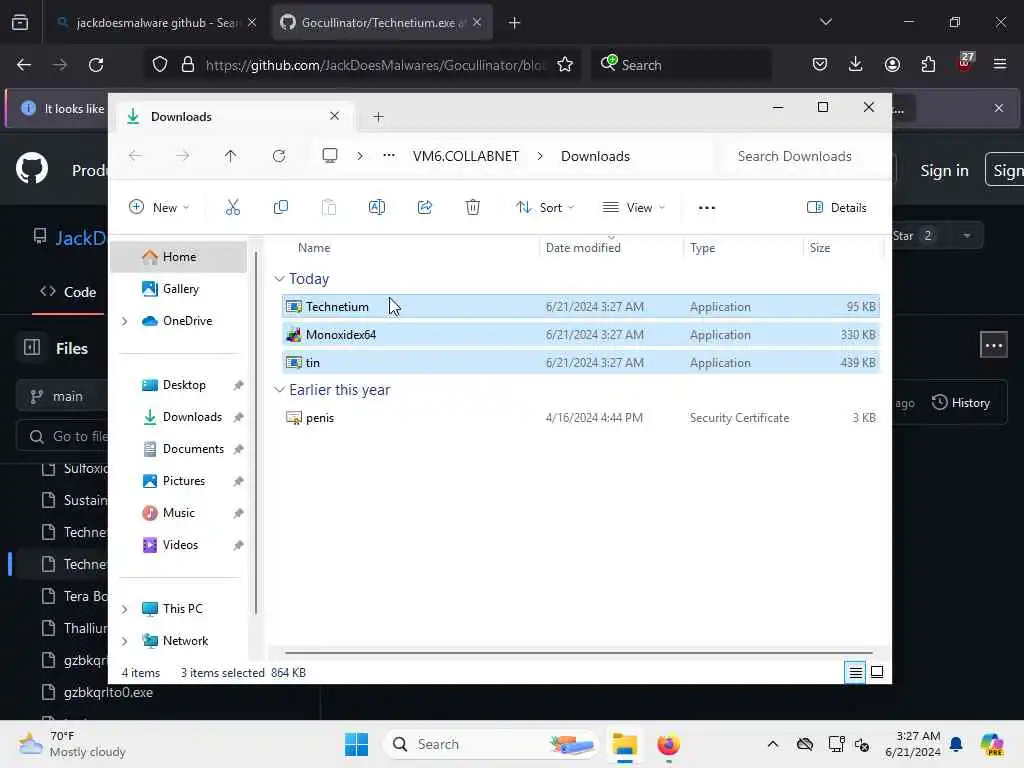
Task: Open Firefox account profile icon
Action: (892, 64)
